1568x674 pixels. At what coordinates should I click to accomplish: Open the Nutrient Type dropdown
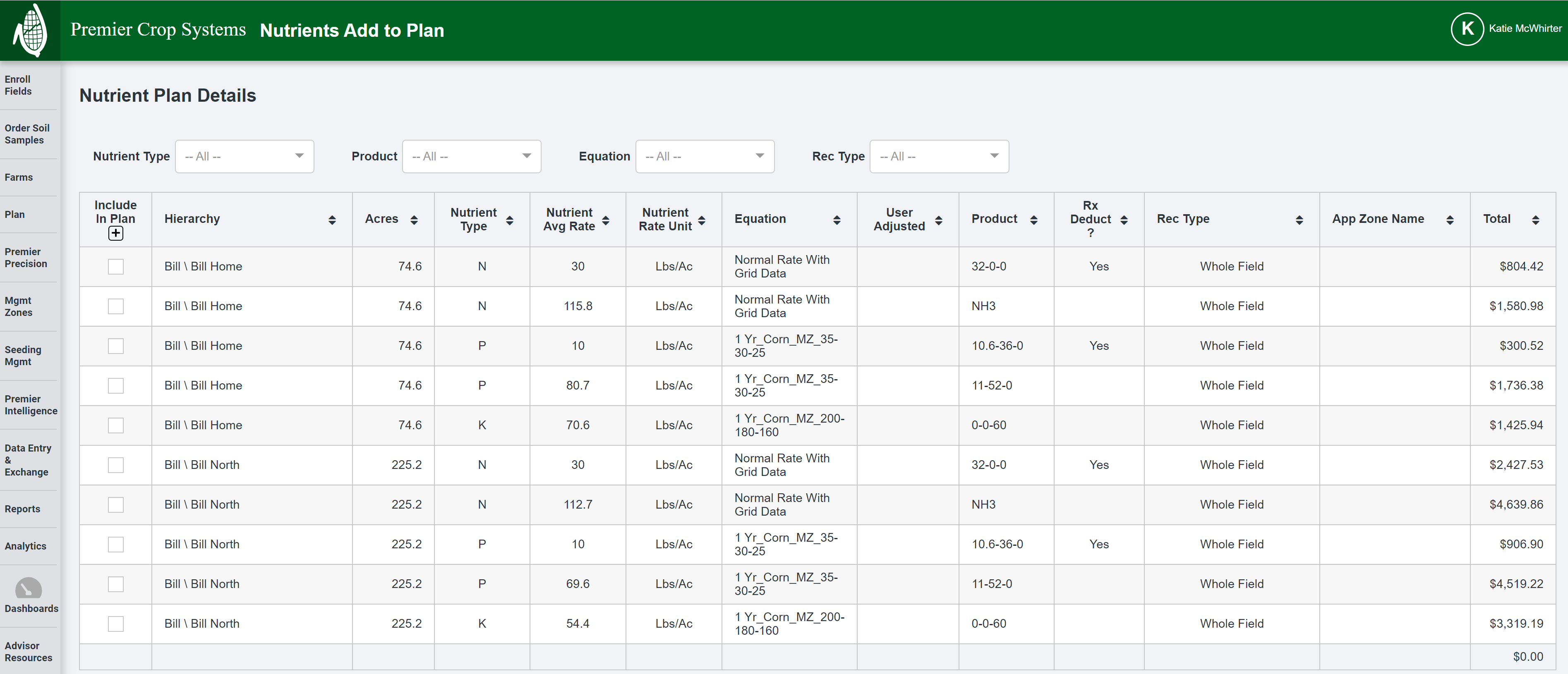click(x=245, y=156)
